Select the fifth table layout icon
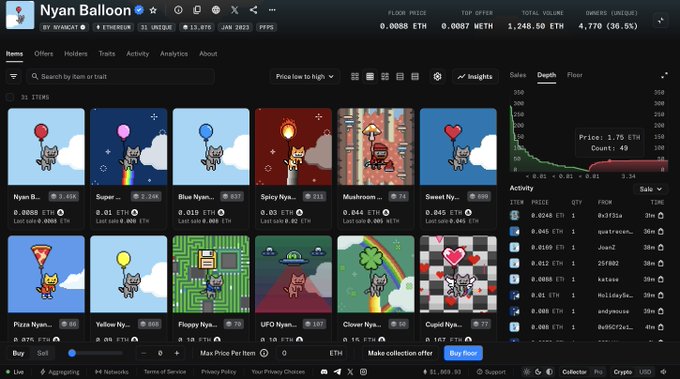The image size is (680, 379). coord(415,76)
